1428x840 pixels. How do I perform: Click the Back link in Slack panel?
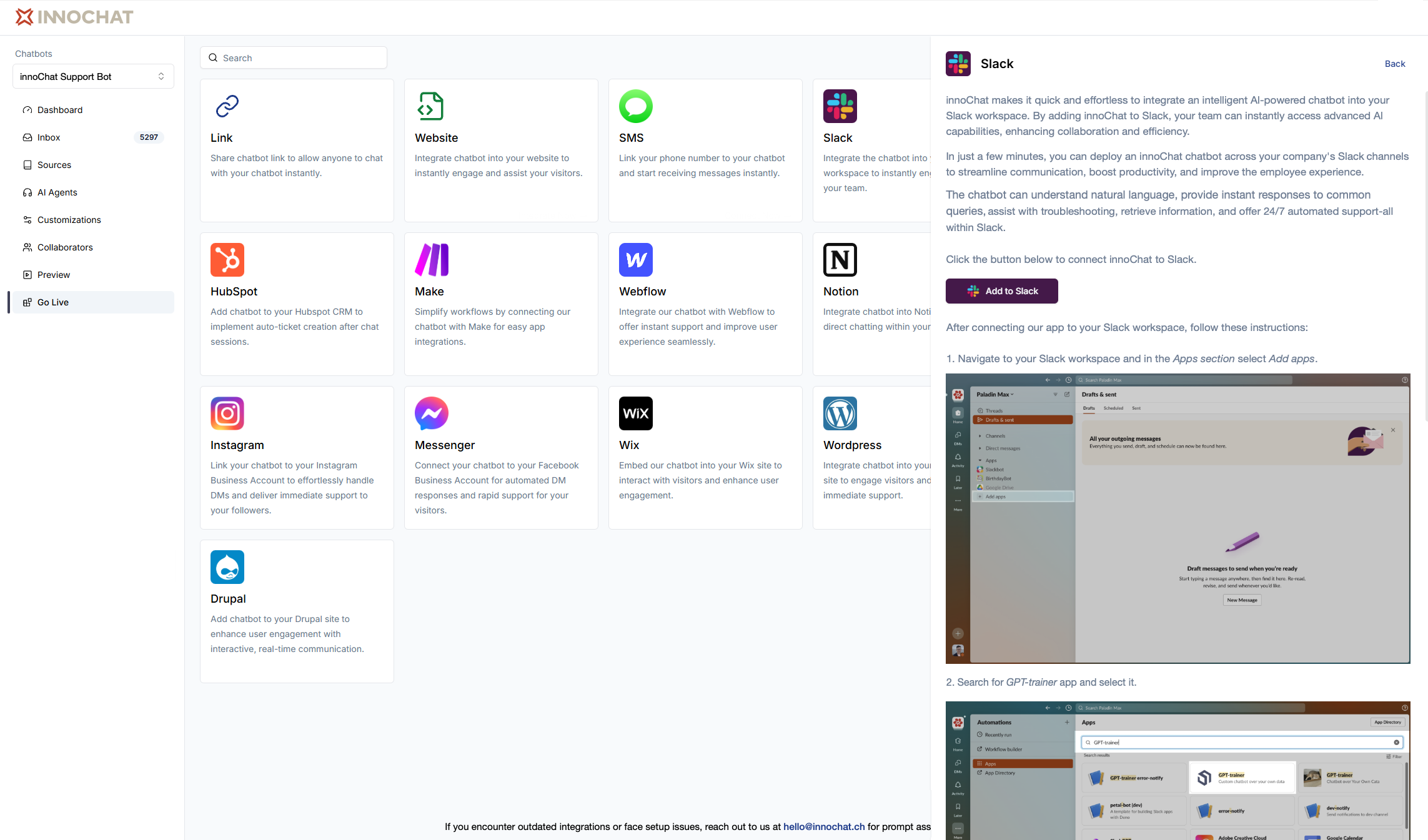coord(1394,64)
